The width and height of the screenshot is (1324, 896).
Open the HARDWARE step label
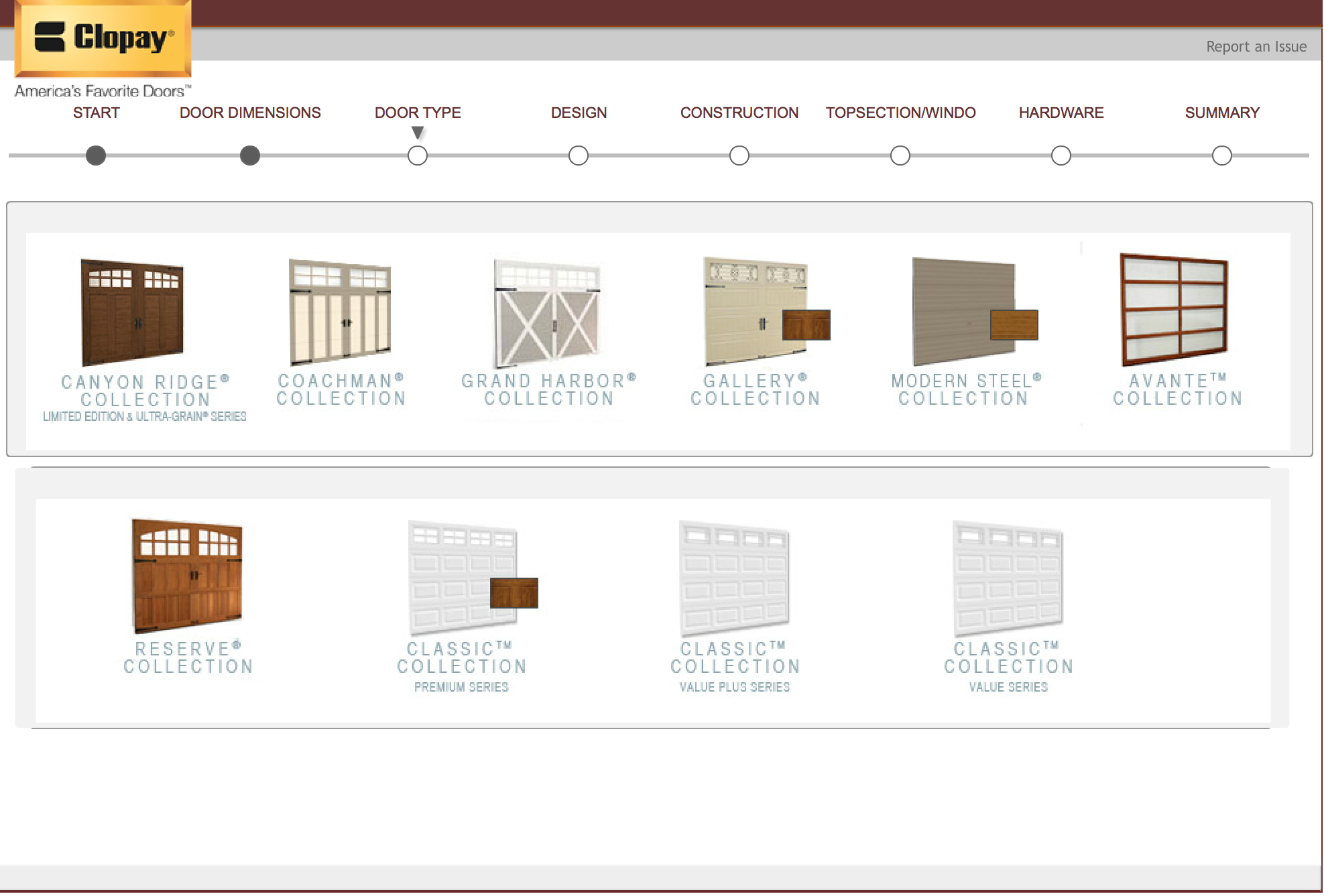tap(1061, 113)
